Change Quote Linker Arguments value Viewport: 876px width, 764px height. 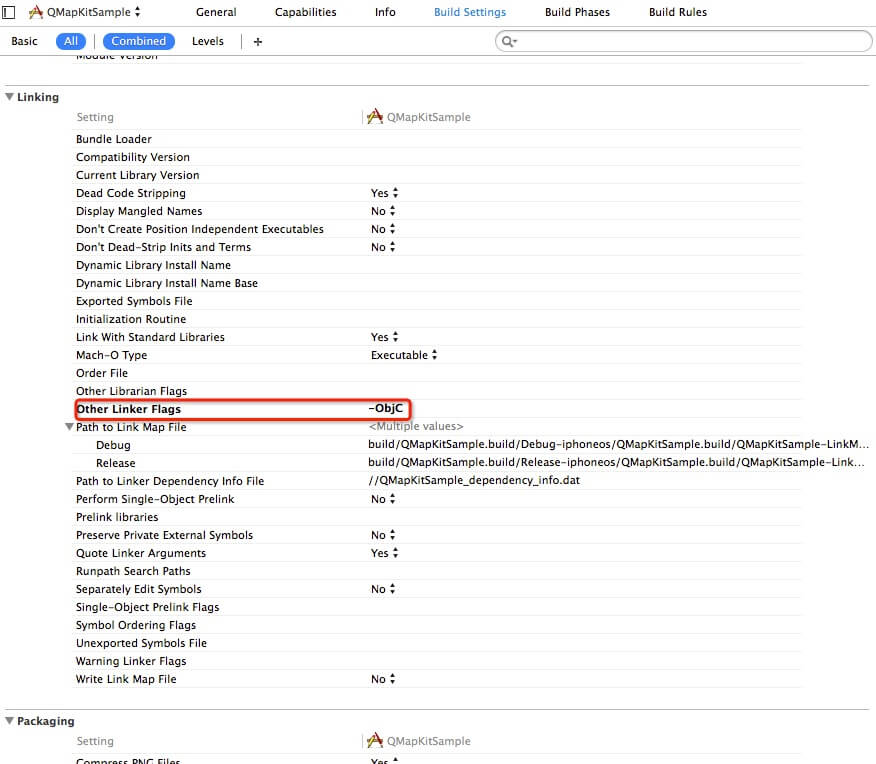pyautogui.click(x=384, y=553)
